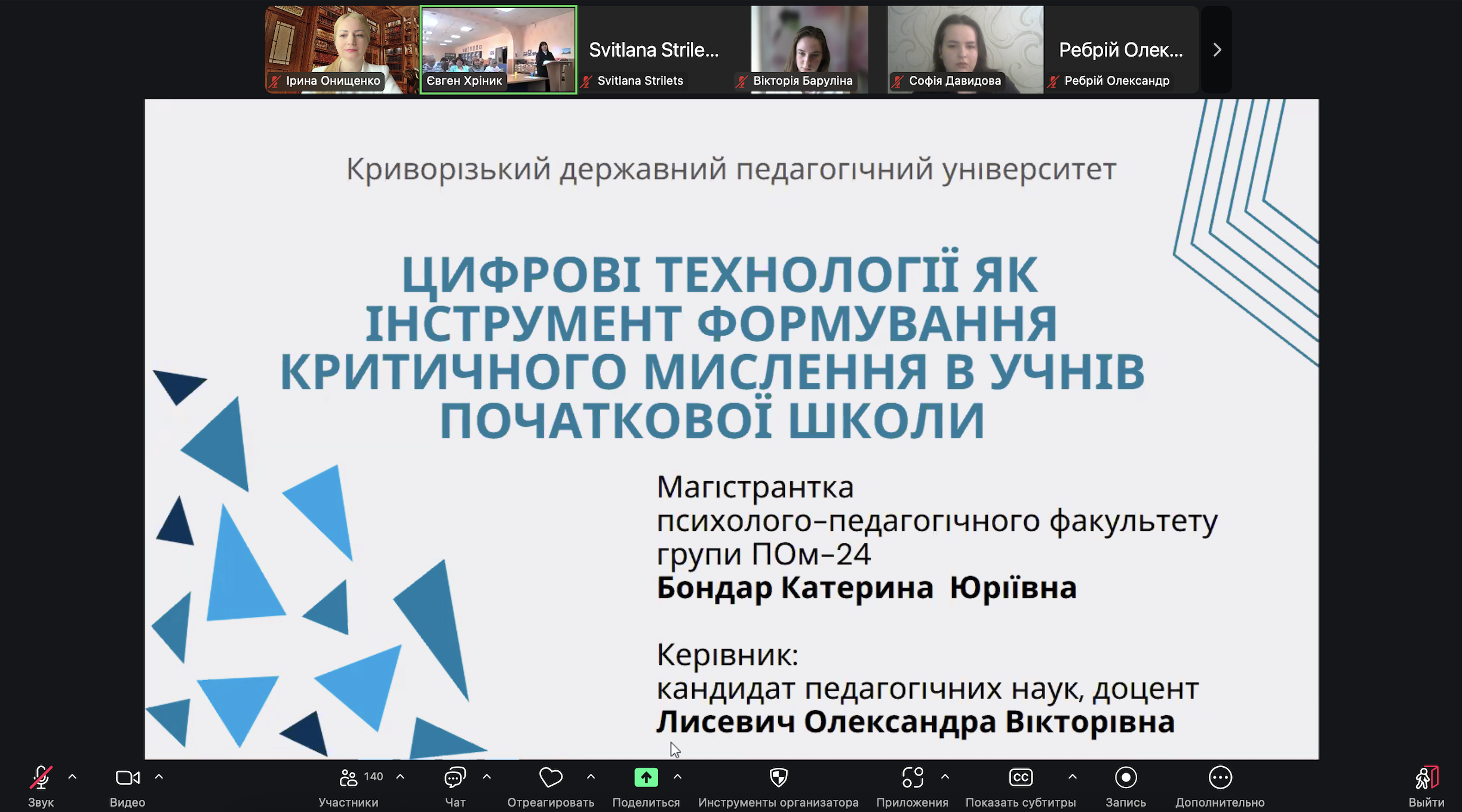Open the Дополнительно more options menu
This screenshot has height=812, width=1462.
point(1220,777)
